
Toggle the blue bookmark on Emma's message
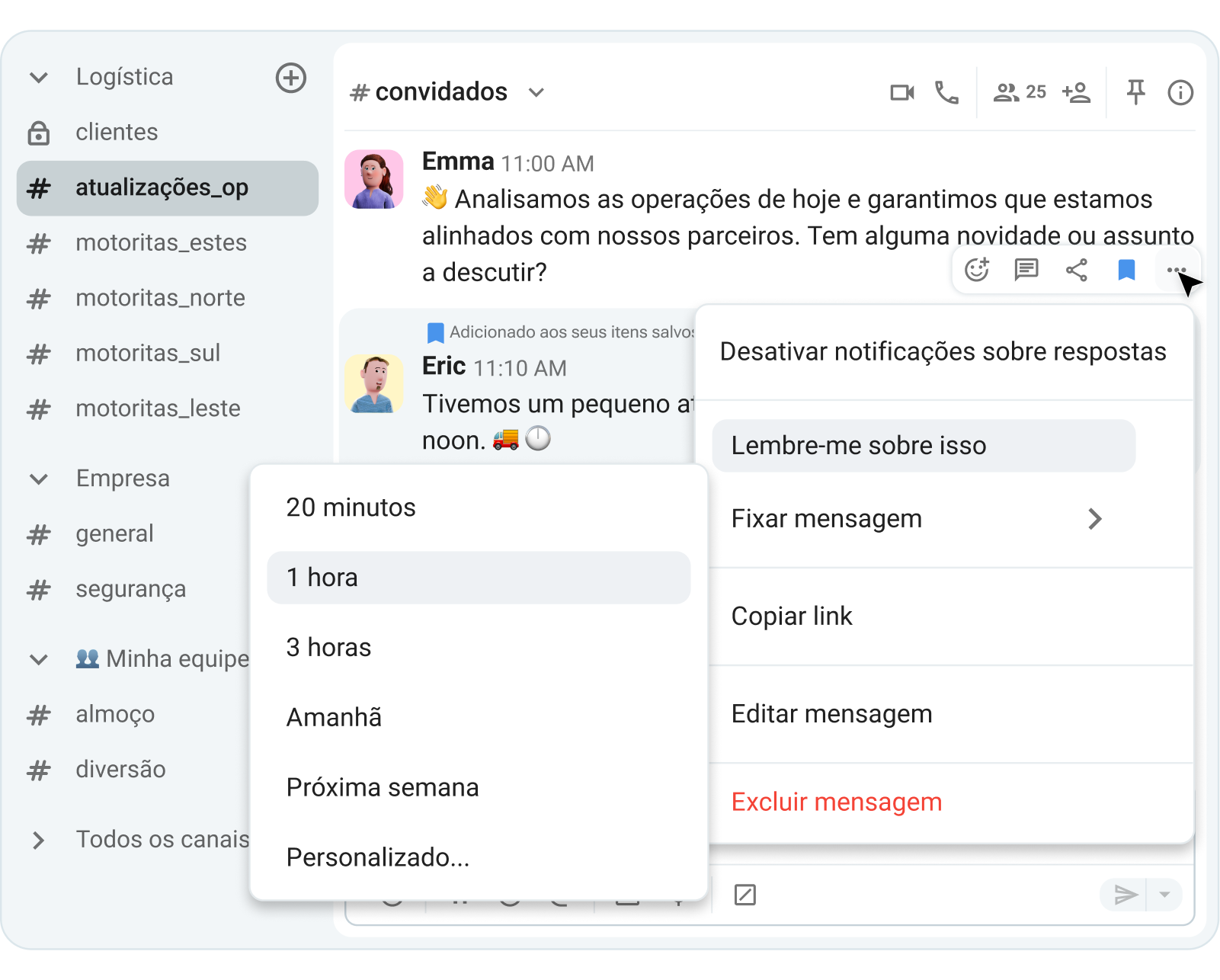click(x=1126, y=270)
